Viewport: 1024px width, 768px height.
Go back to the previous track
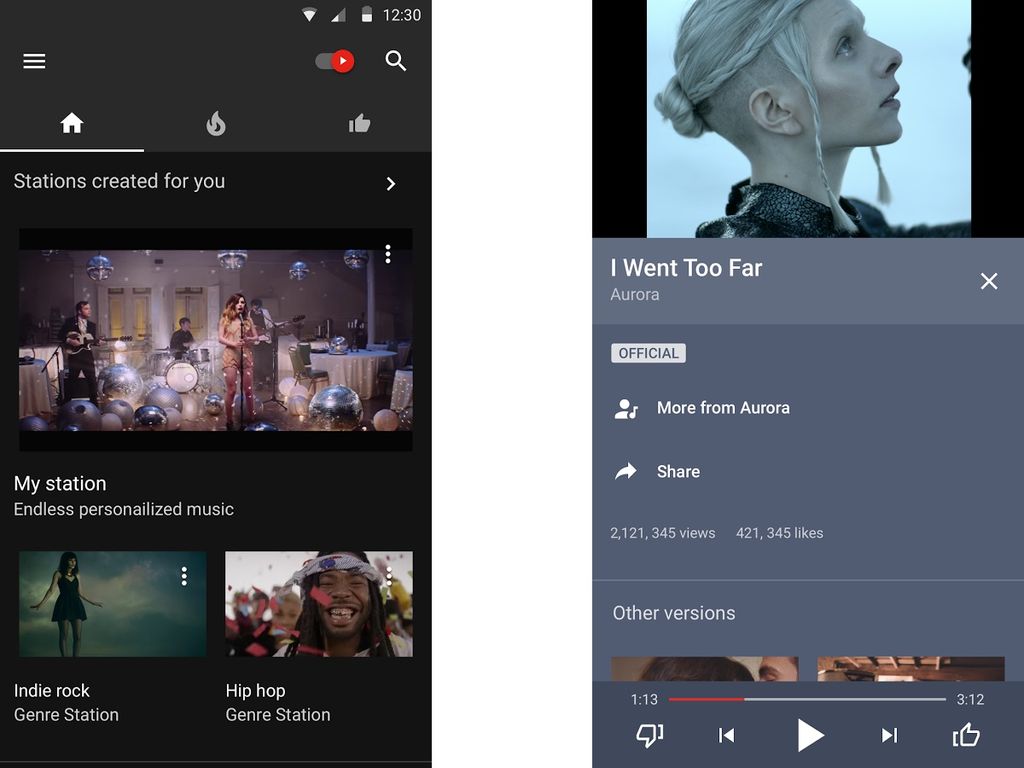pos(726,735)
